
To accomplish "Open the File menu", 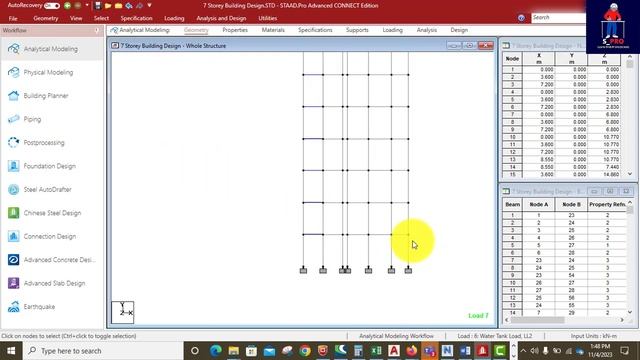I will click(13, 18).
